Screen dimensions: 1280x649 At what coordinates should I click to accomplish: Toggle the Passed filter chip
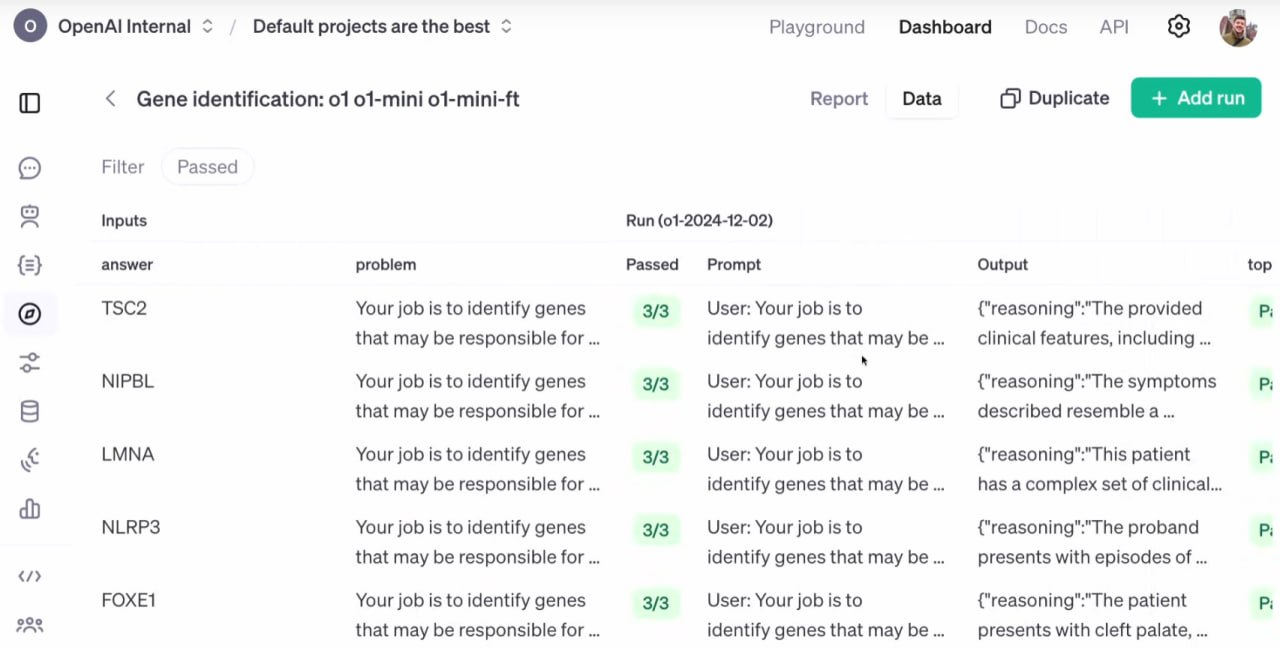[207, 167]
